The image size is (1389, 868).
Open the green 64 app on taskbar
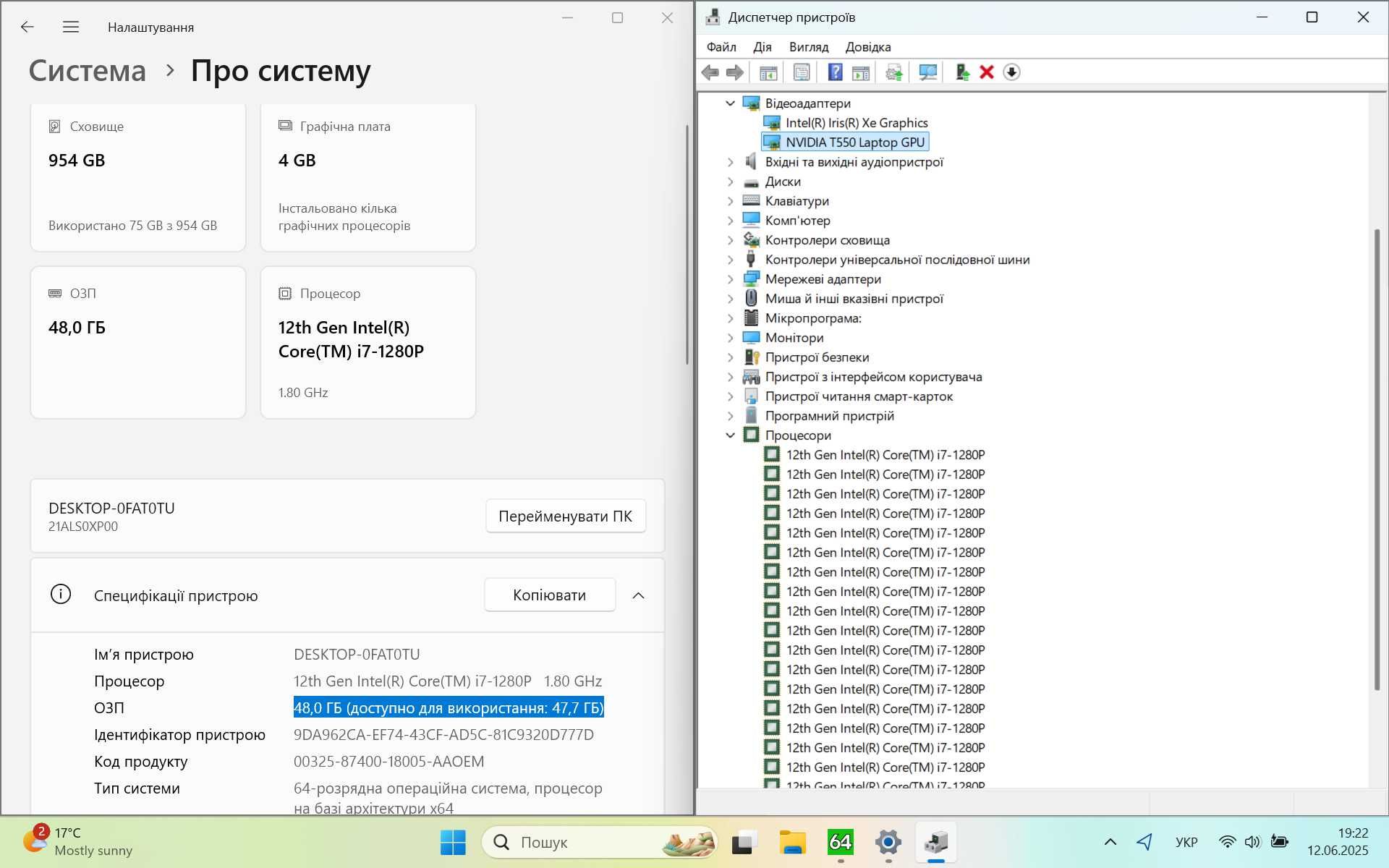840,842
